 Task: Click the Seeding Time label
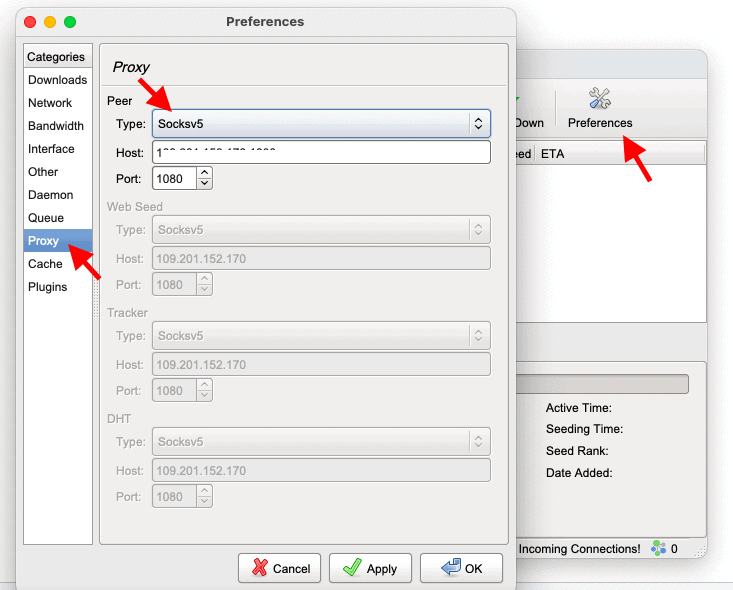(x=584, y=429)
